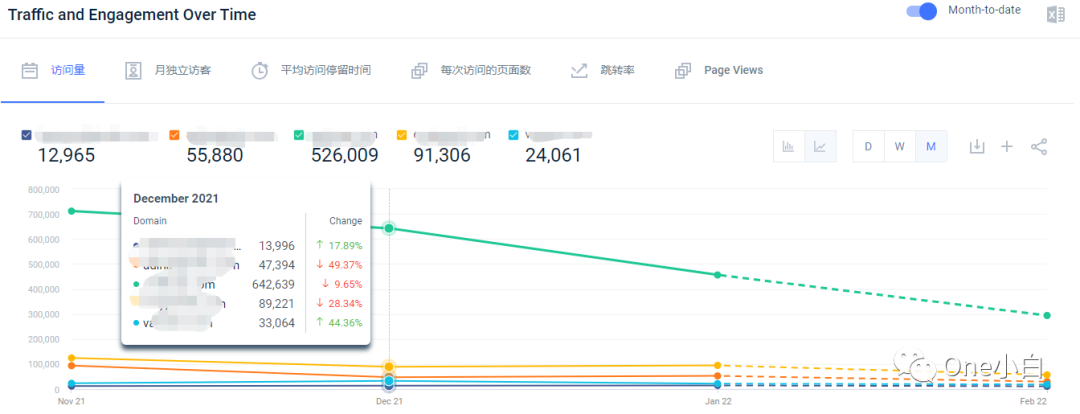The height and width of the screenshot is (414, 1080).
Task: Select the line chart view icon
Action: pyautogui.click(x=820, y=146)
